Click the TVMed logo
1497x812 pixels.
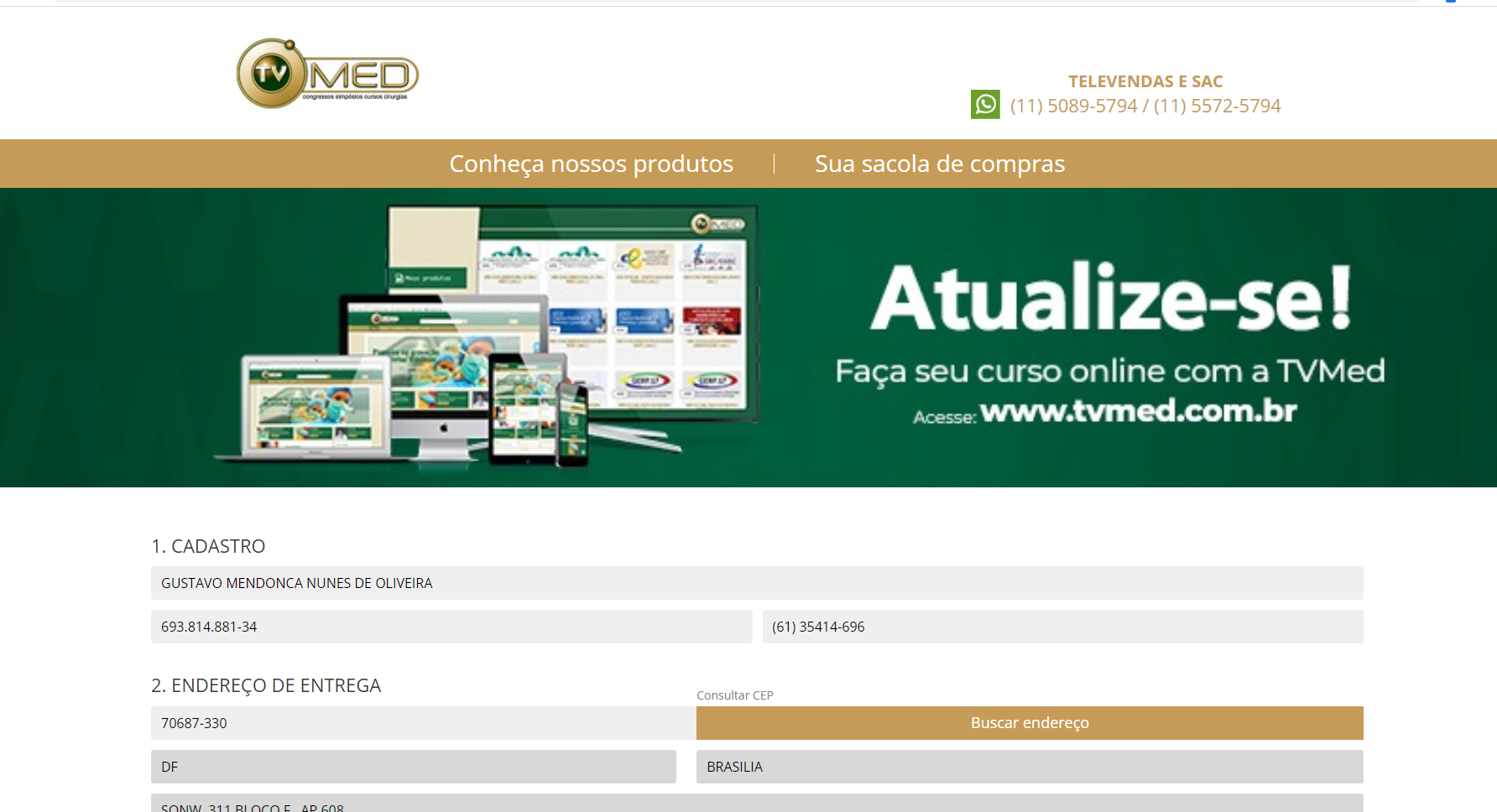tap(327, 74)
